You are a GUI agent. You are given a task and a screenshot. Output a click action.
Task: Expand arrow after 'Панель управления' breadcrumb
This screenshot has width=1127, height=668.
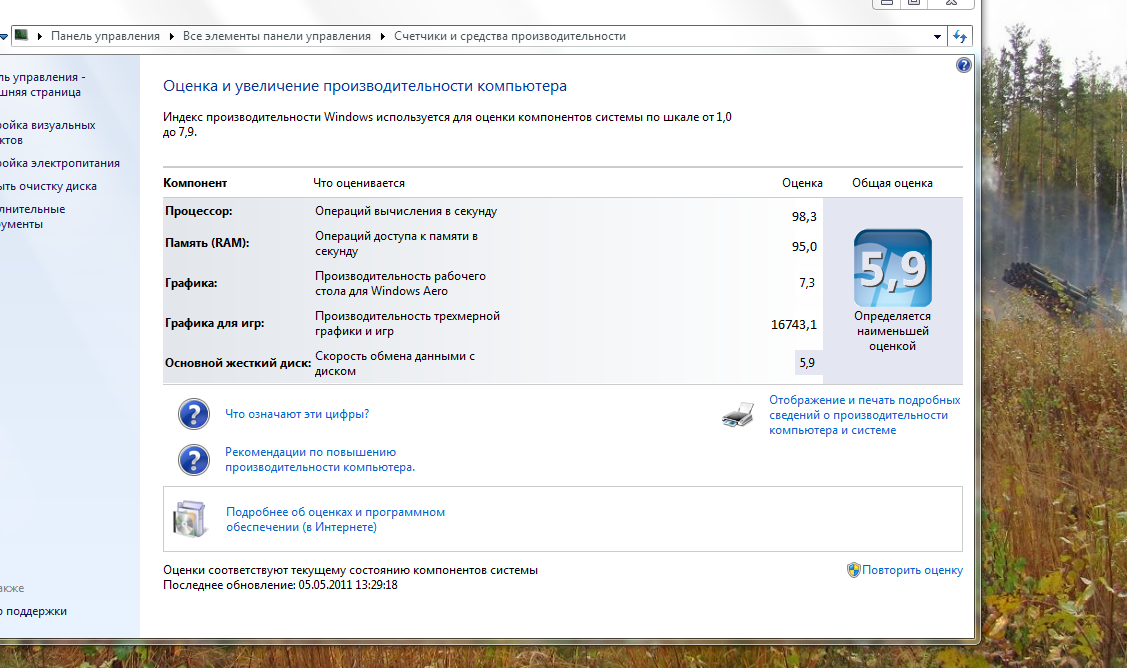(x=171, y=36)
